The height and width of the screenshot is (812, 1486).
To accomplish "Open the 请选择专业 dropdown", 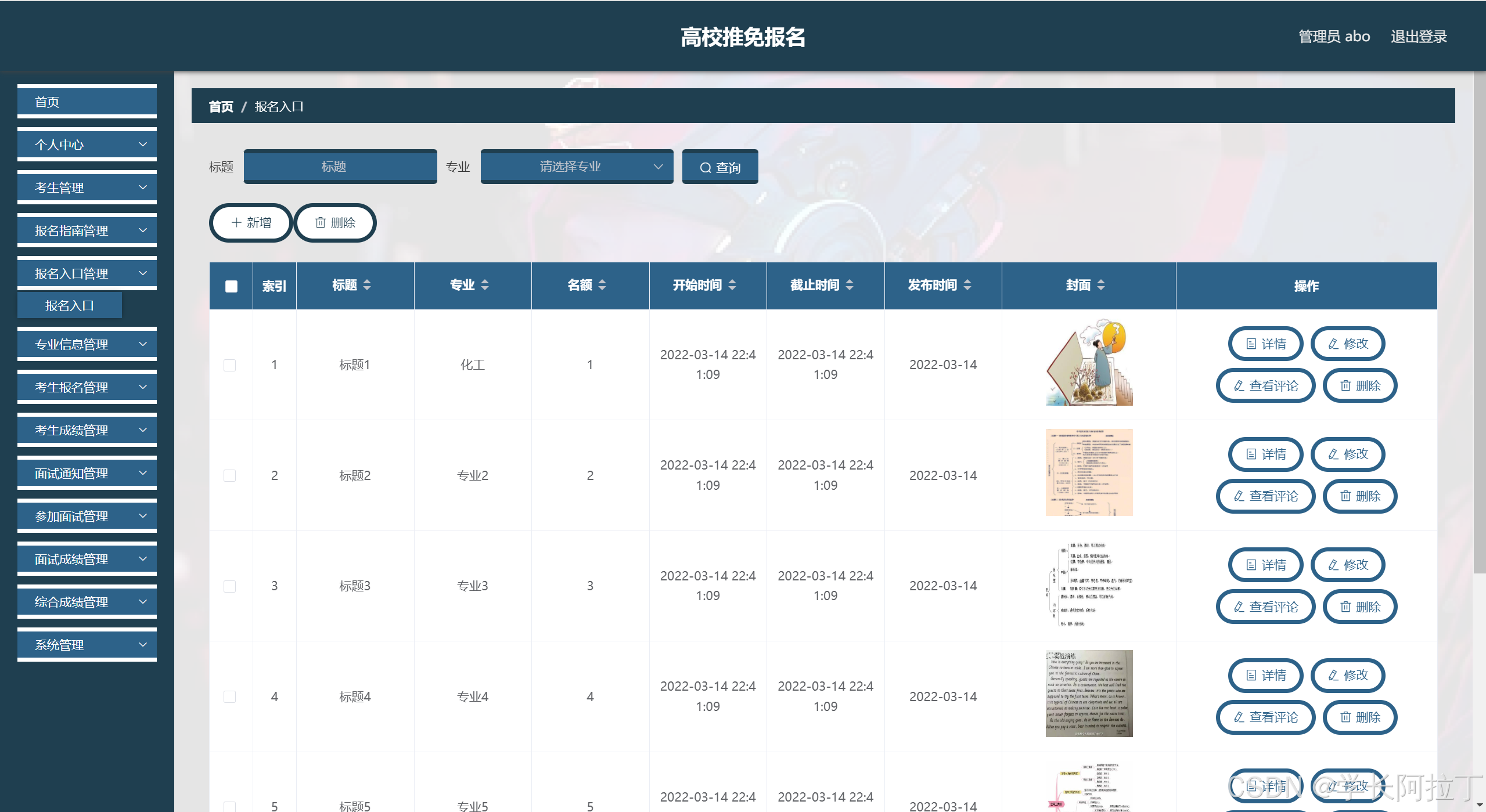I will (x=577, y=167).
